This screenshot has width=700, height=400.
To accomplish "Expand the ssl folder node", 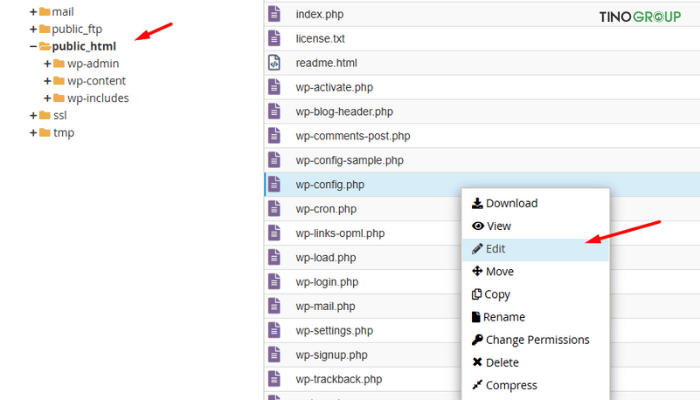I will [x=33, y=116].
